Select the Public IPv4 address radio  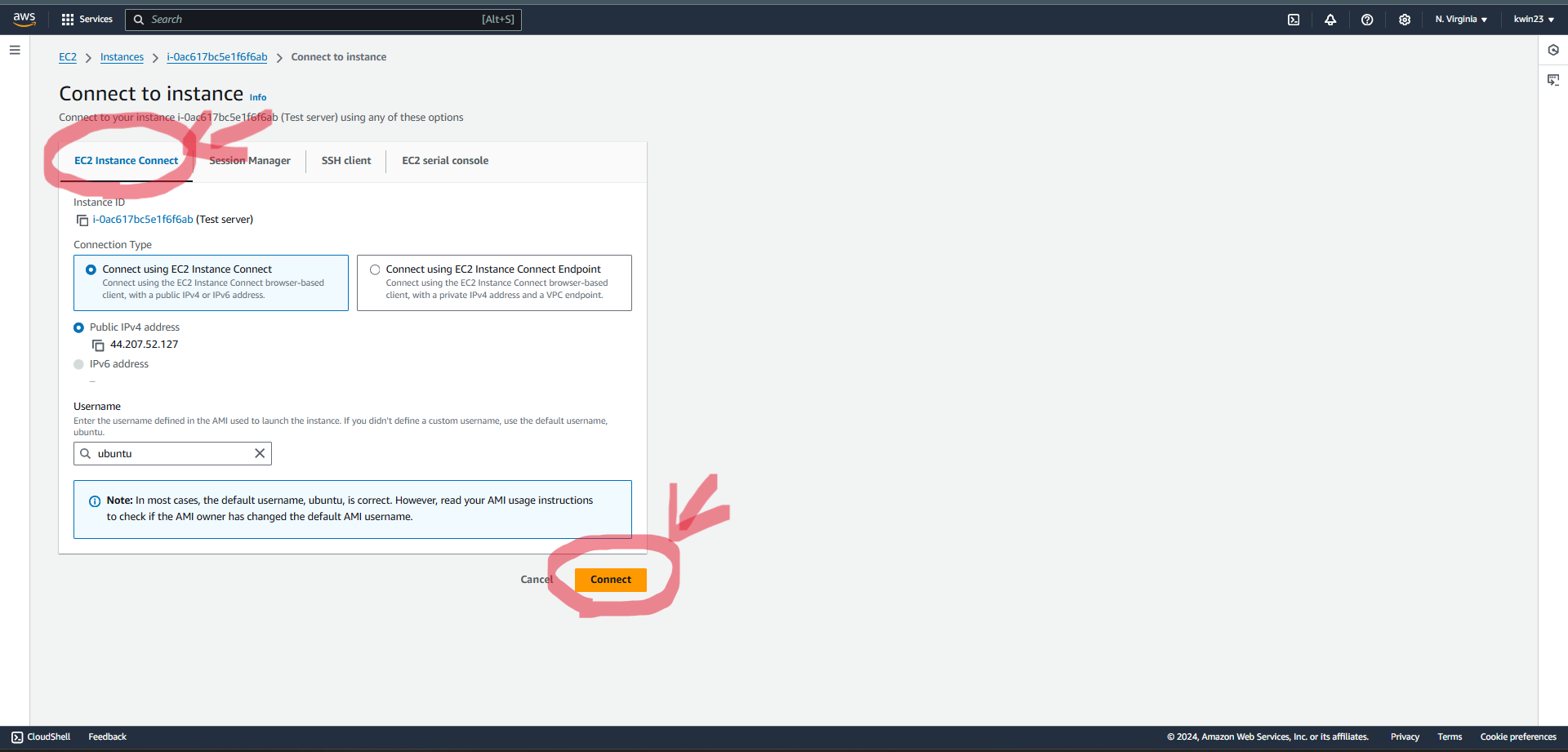78,327
